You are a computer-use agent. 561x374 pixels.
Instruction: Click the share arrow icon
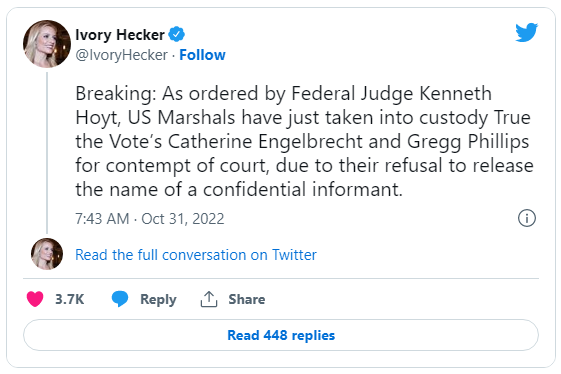[x=209, y=299]
